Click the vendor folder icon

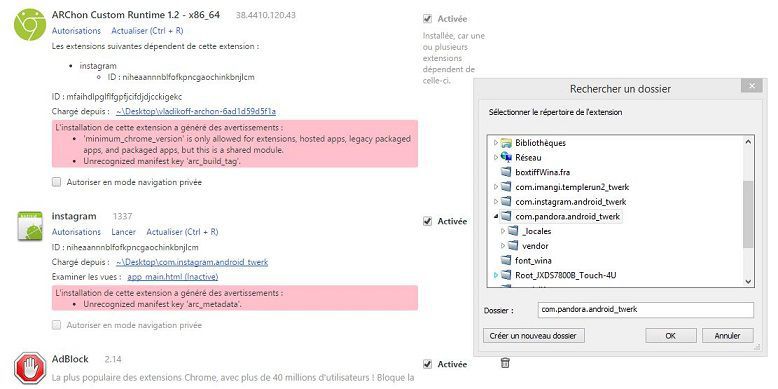pyautogui.click(x=513, y=246)
